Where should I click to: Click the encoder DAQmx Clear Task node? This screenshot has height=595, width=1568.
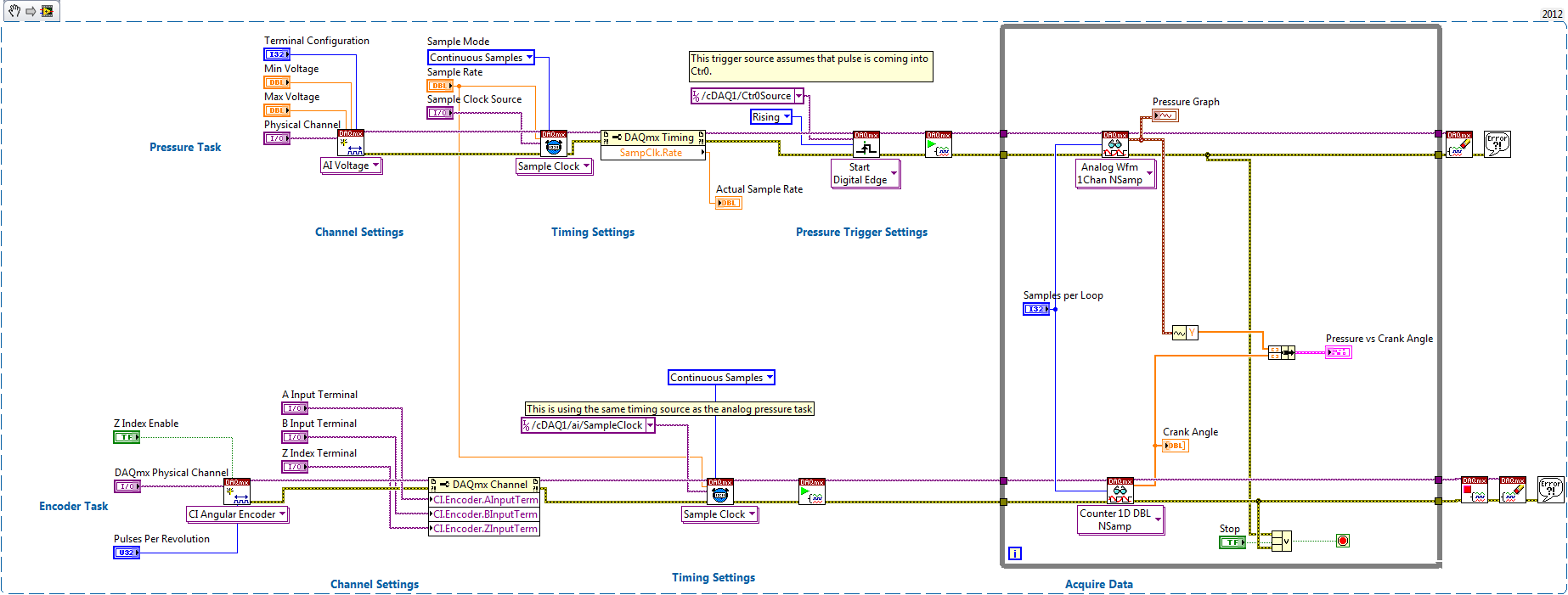(1513, 490)
